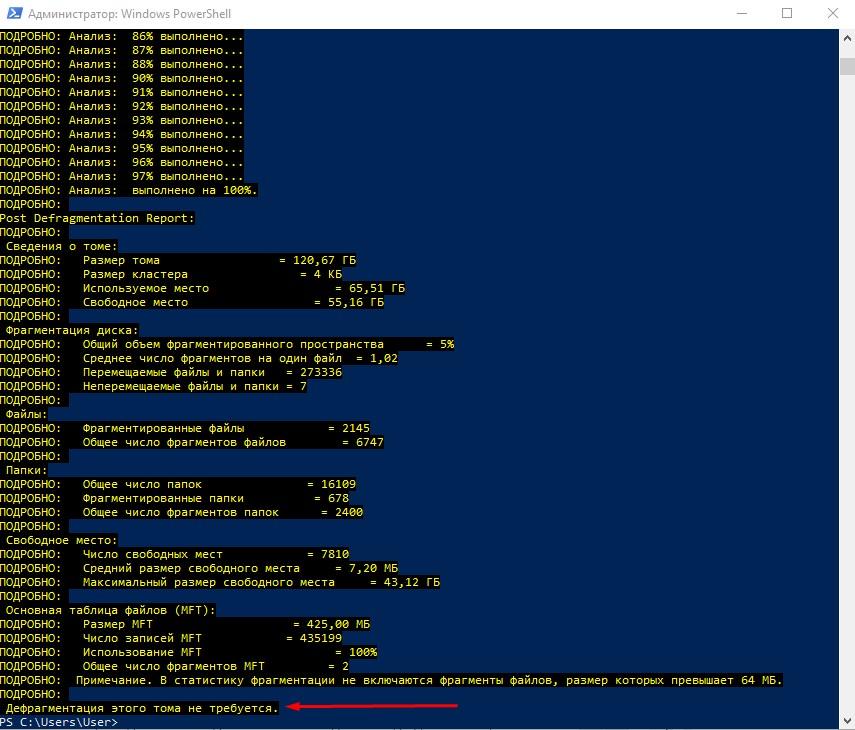Click the vertical scrollbar thumb

pos(847,66)
